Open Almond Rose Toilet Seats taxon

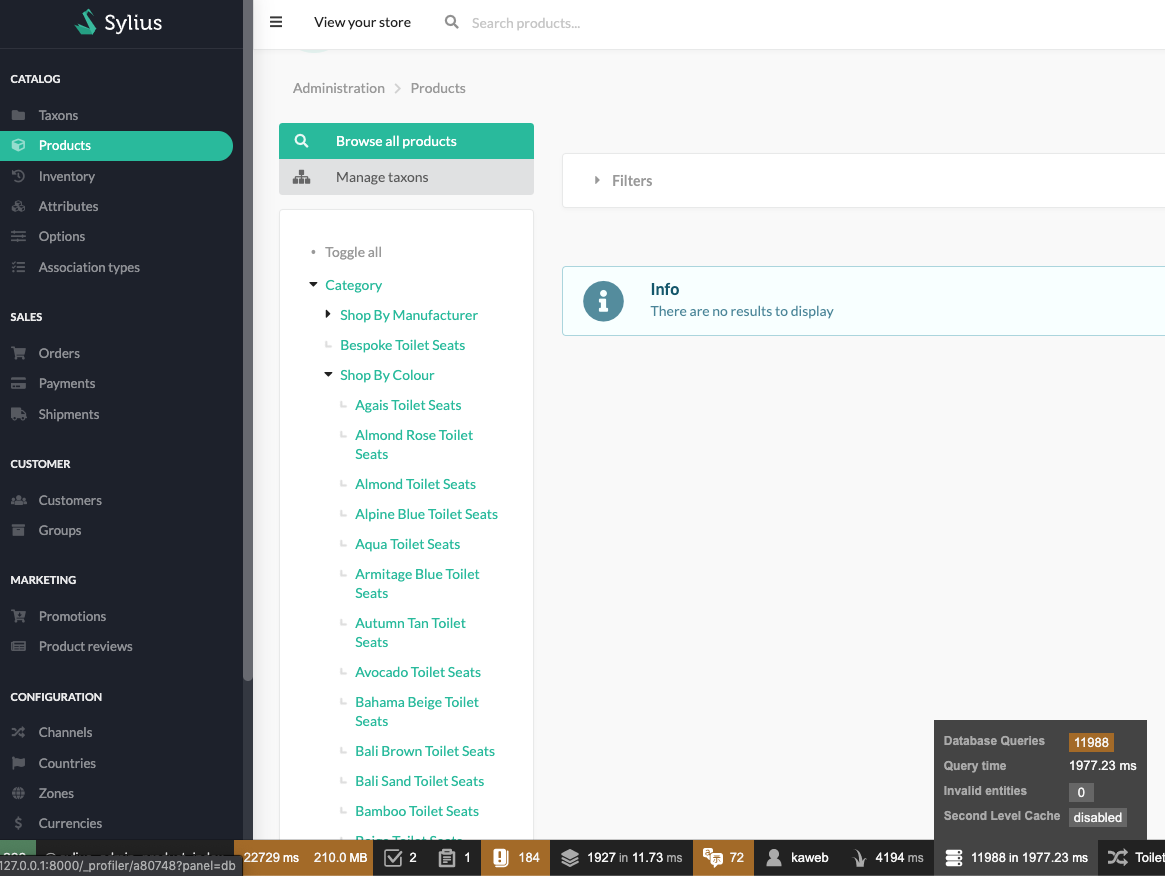[414, 444]
